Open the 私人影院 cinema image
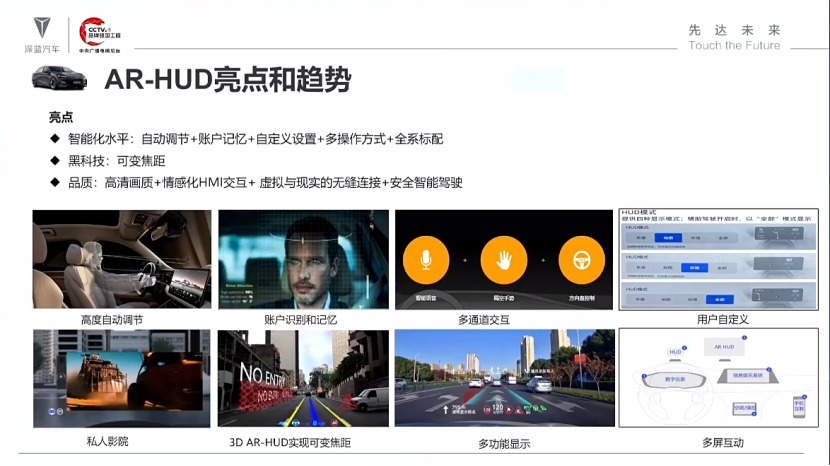Viewport: 830px width, 466px height. (x=122, y=378)
